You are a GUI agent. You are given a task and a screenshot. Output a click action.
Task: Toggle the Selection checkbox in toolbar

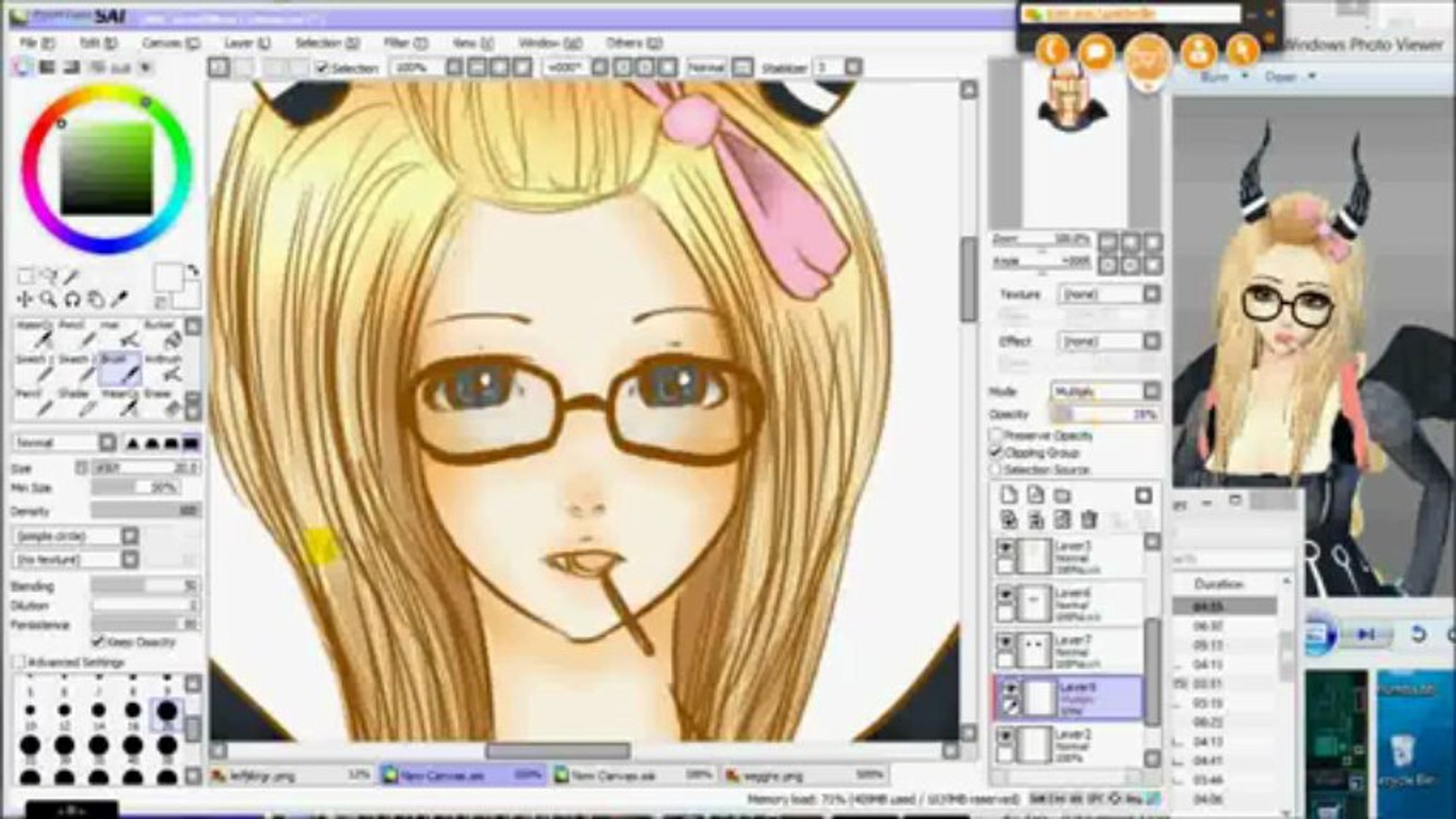coord(322,67)
